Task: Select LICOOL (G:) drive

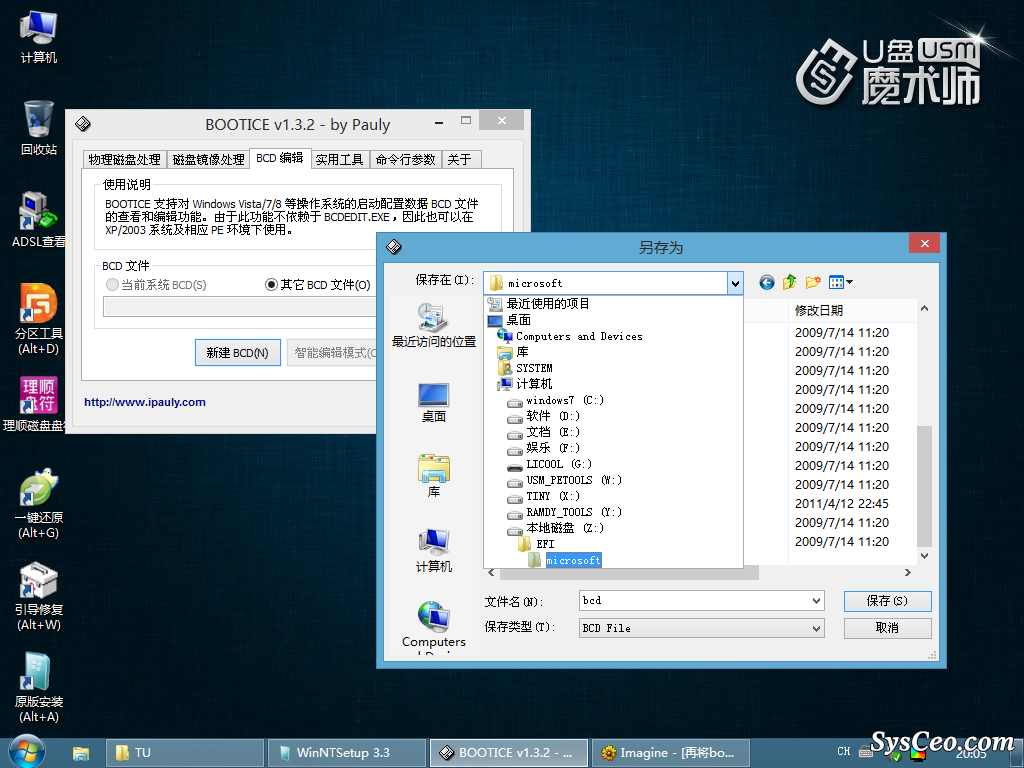Action: [550, 464]
